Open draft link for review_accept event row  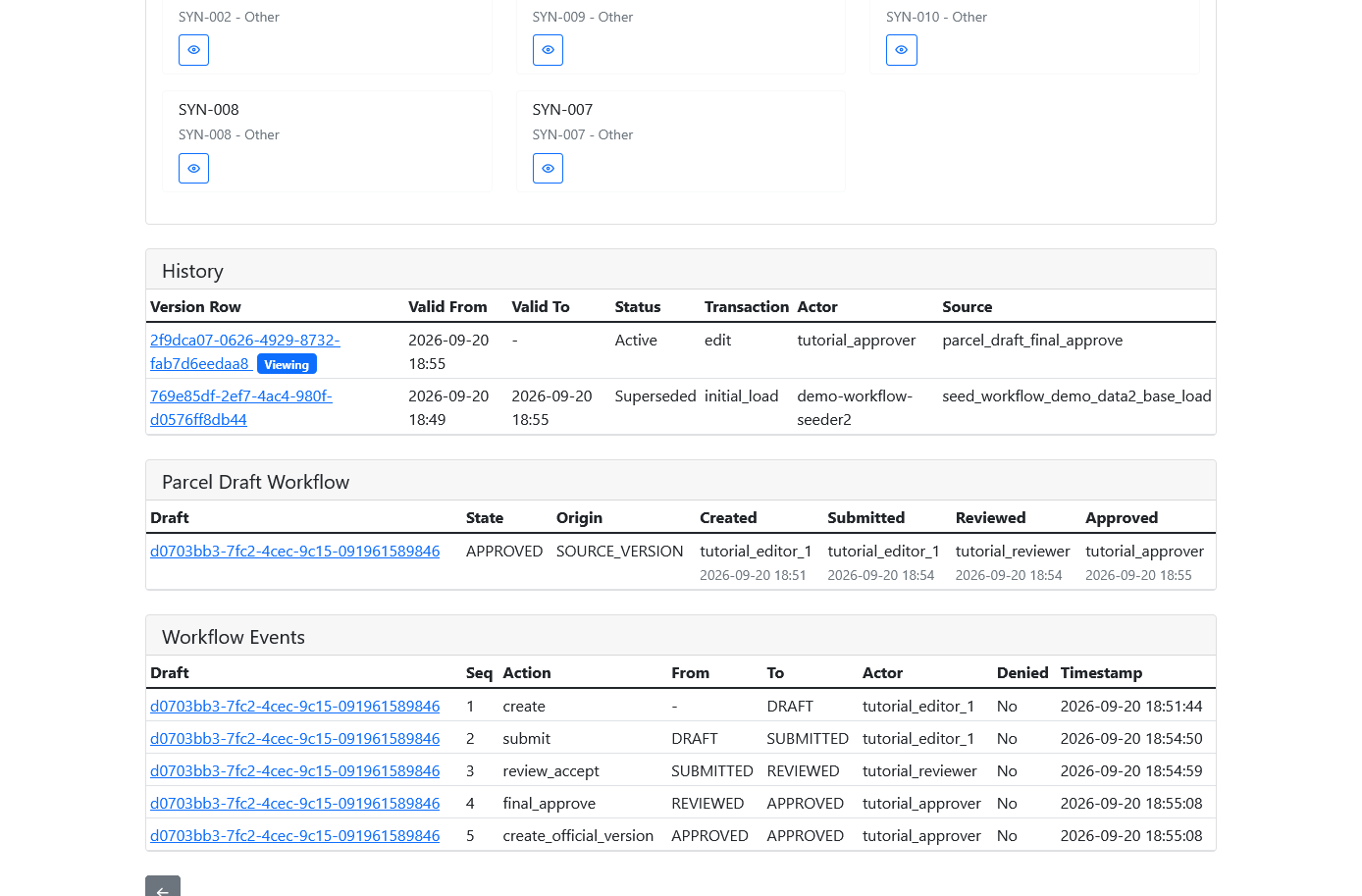(x=294, y=771)
